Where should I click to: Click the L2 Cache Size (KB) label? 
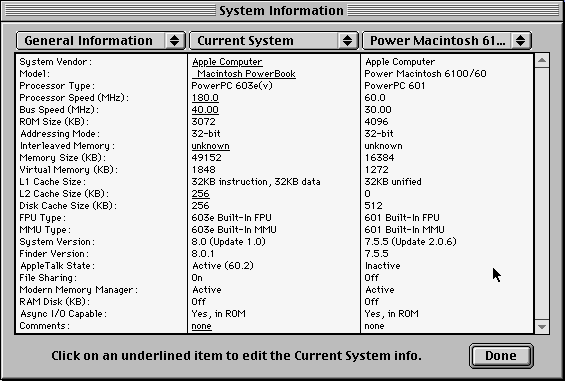click(x=64, y=194)
